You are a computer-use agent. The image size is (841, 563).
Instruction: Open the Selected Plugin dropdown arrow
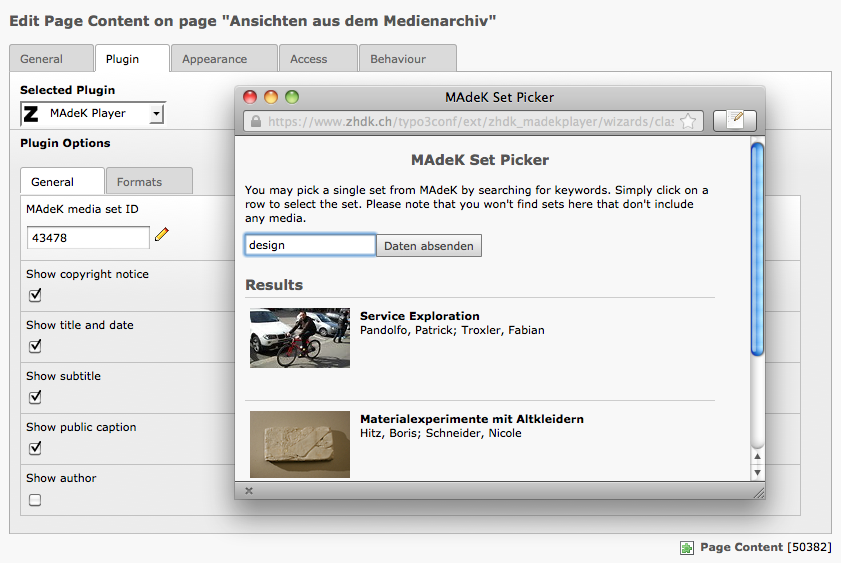(x=156, y=114)
